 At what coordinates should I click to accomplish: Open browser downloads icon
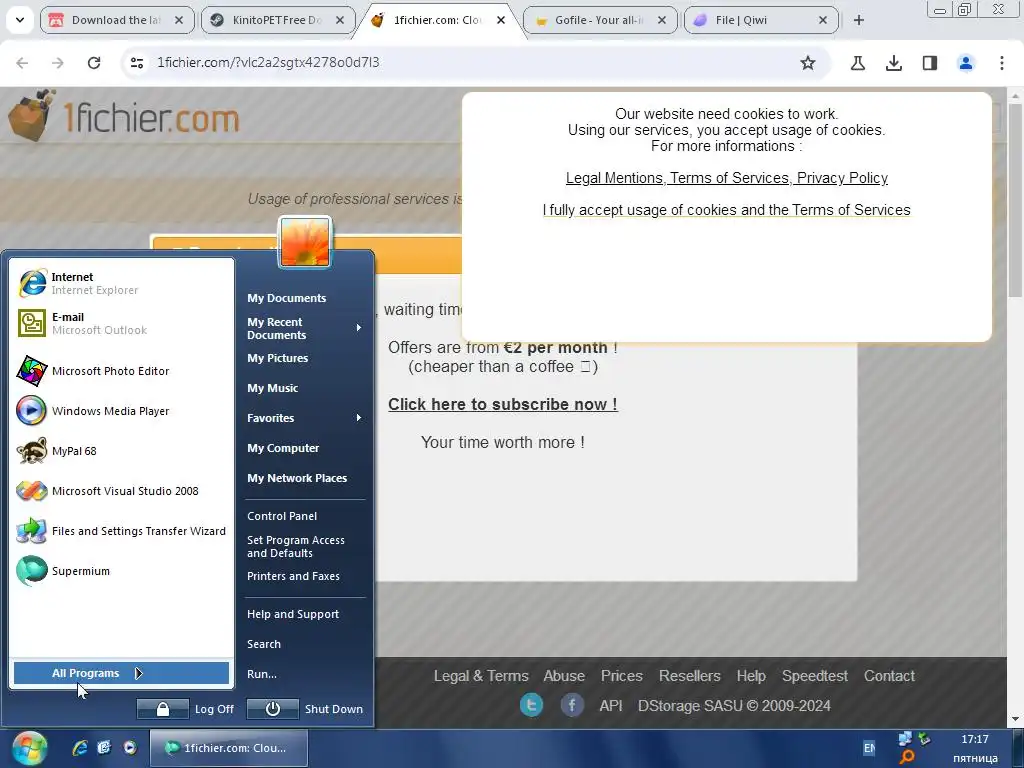[x=893, y=63]
